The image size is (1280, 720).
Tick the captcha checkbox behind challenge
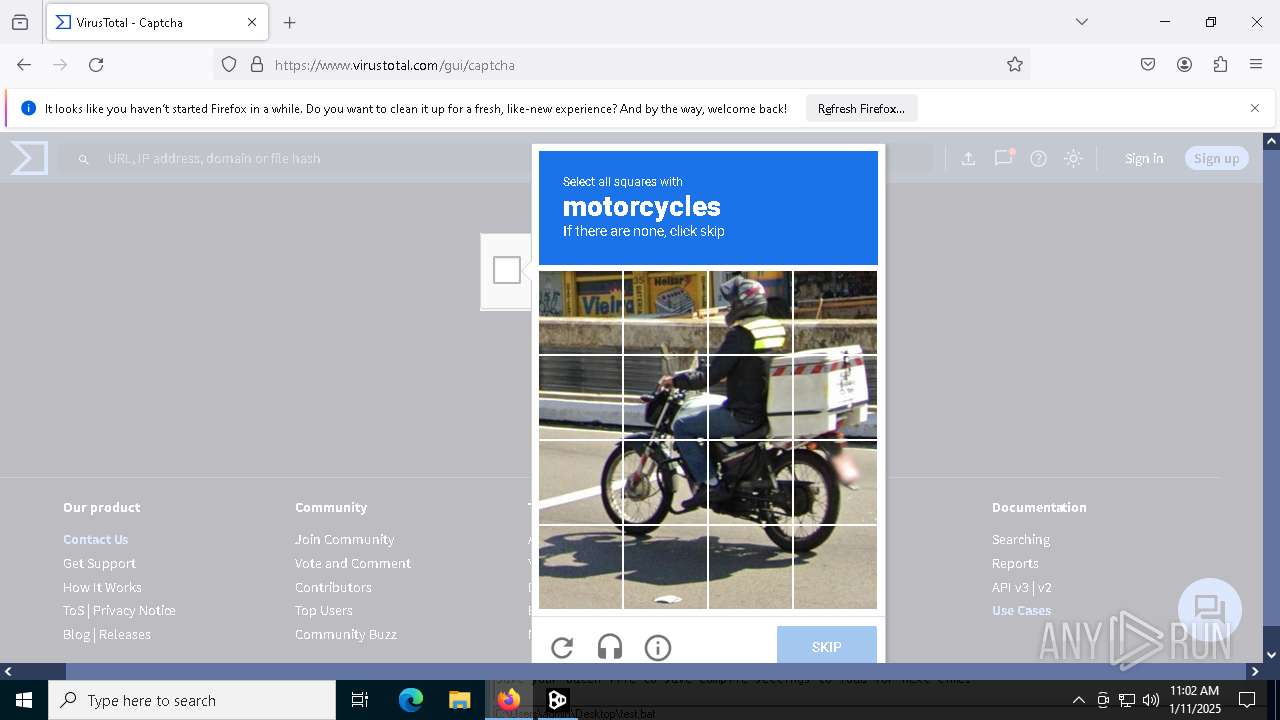tap(507, 270)
